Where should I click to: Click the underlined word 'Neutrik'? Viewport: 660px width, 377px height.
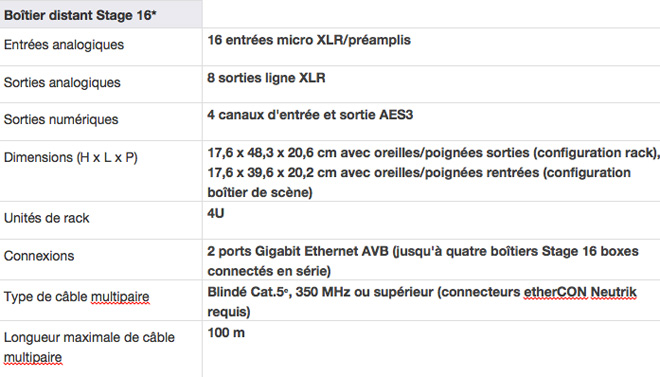[614, 292]
